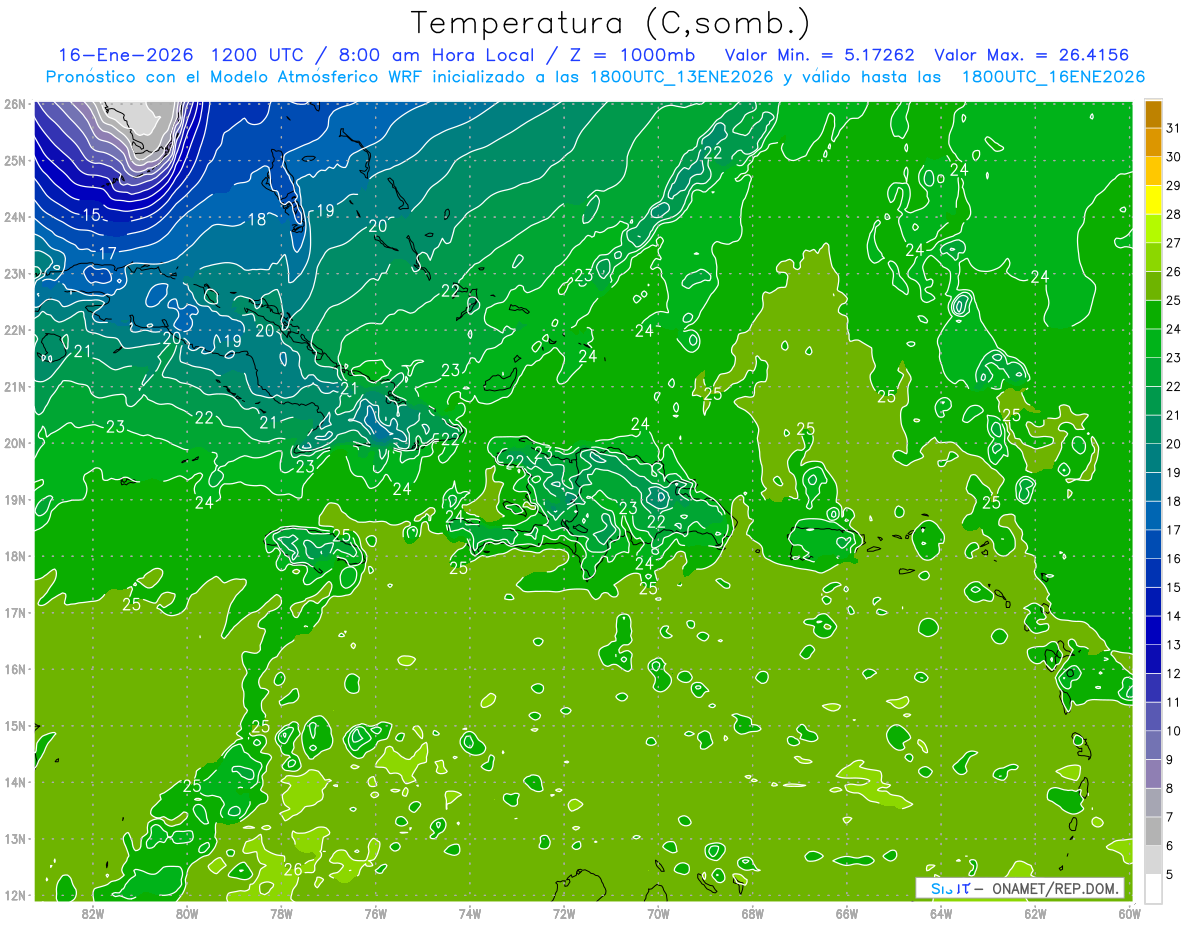Click the legend band between 22 and 23
1200x927 pixels.
click(1153, 372)
